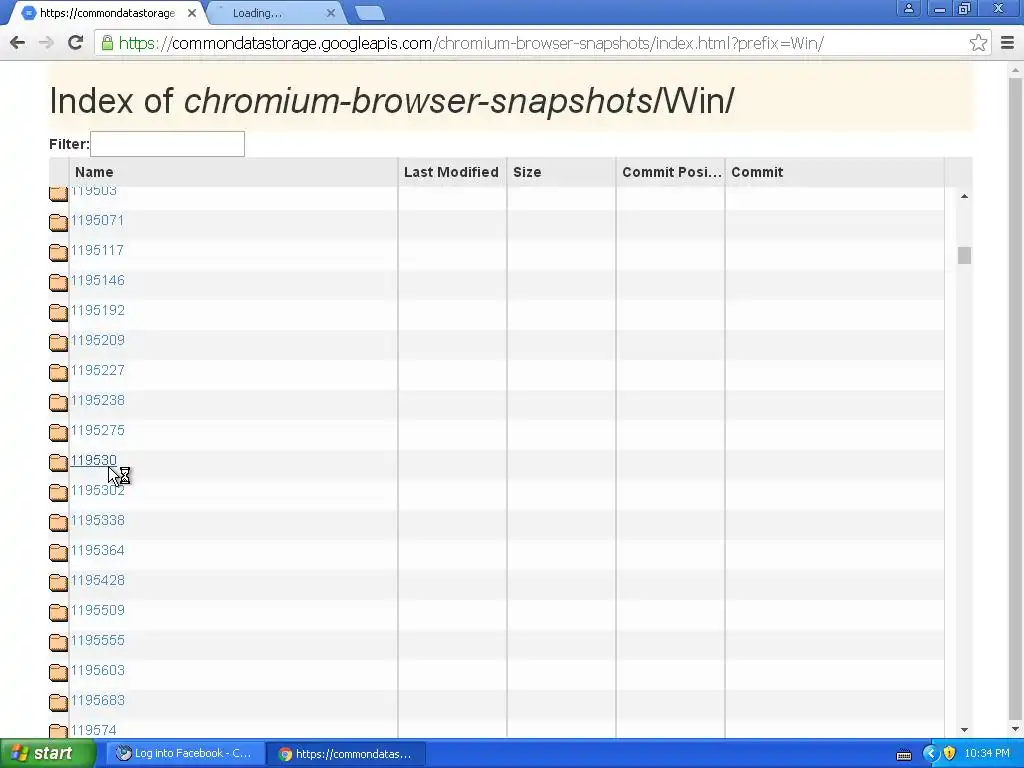Viewport: 1024px width, 768px height.
Task: Click the folder icon beside 1195555
Action: coord(58,643)
